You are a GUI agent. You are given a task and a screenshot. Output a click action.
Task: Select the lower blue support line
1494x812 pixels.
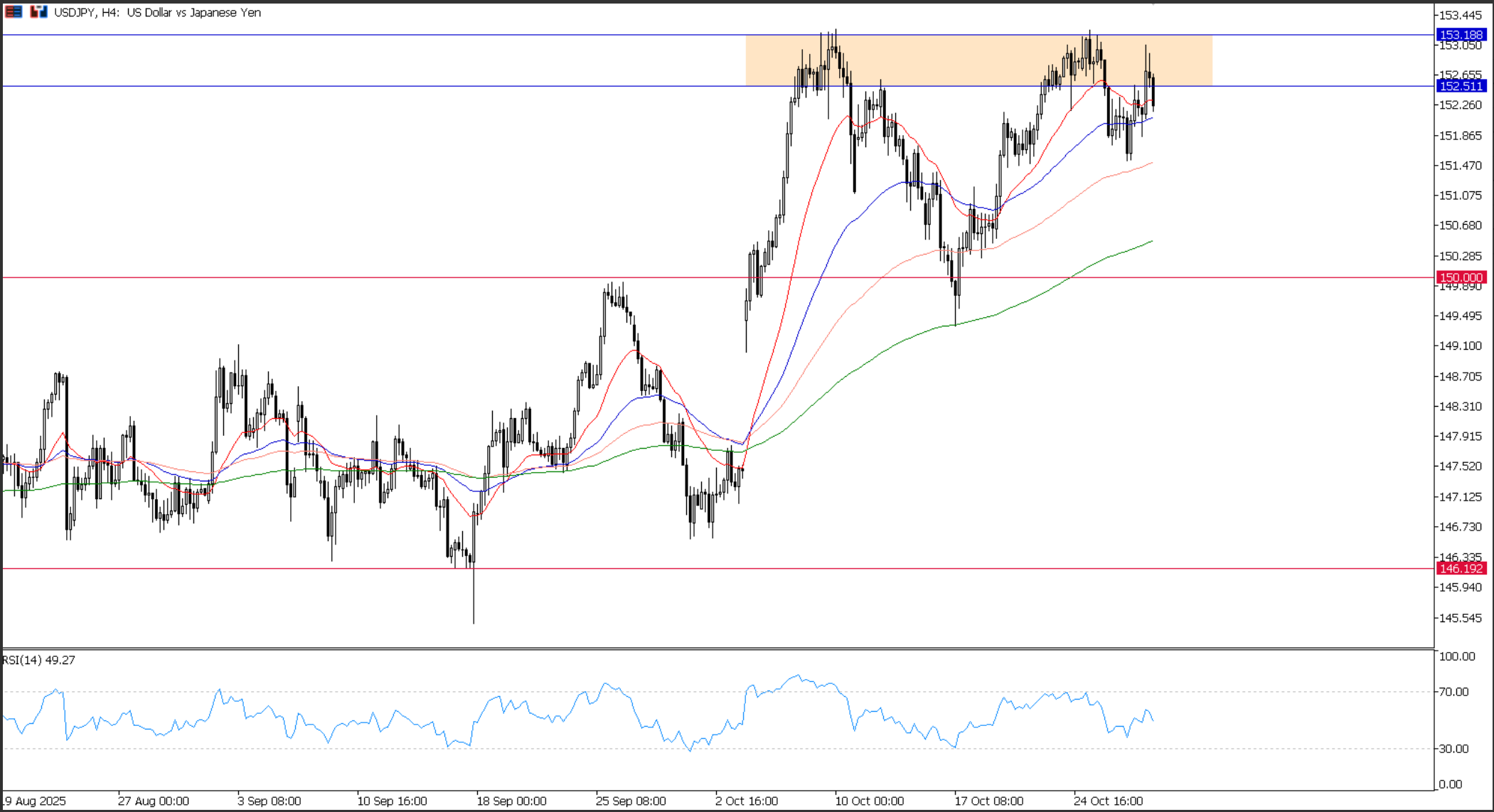427,87
